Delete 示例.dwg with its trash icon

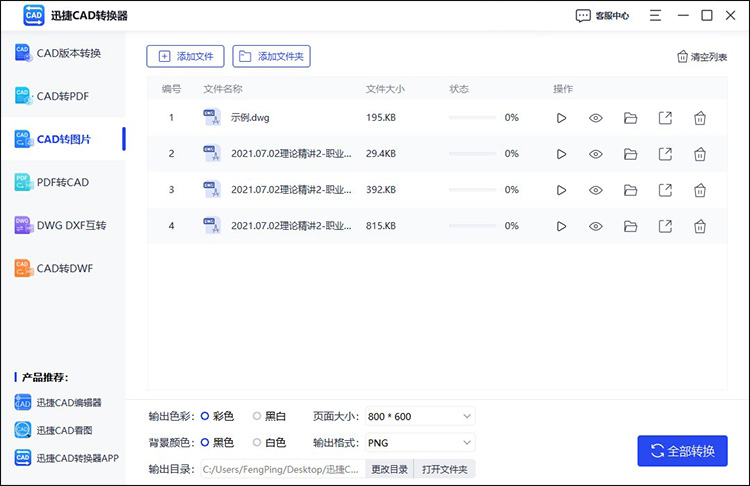(700, 118)
